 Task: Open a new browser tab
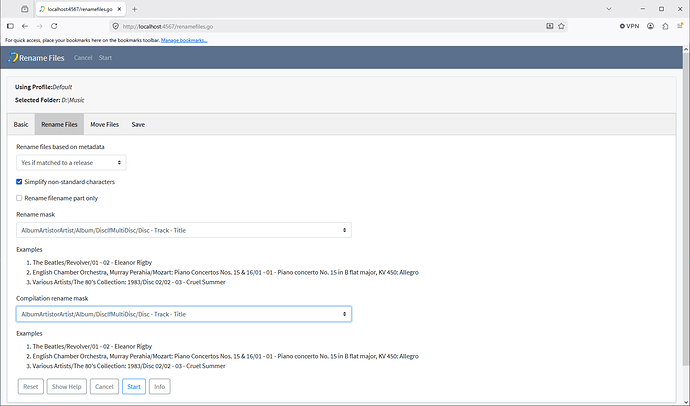click(x=135, y=9)
